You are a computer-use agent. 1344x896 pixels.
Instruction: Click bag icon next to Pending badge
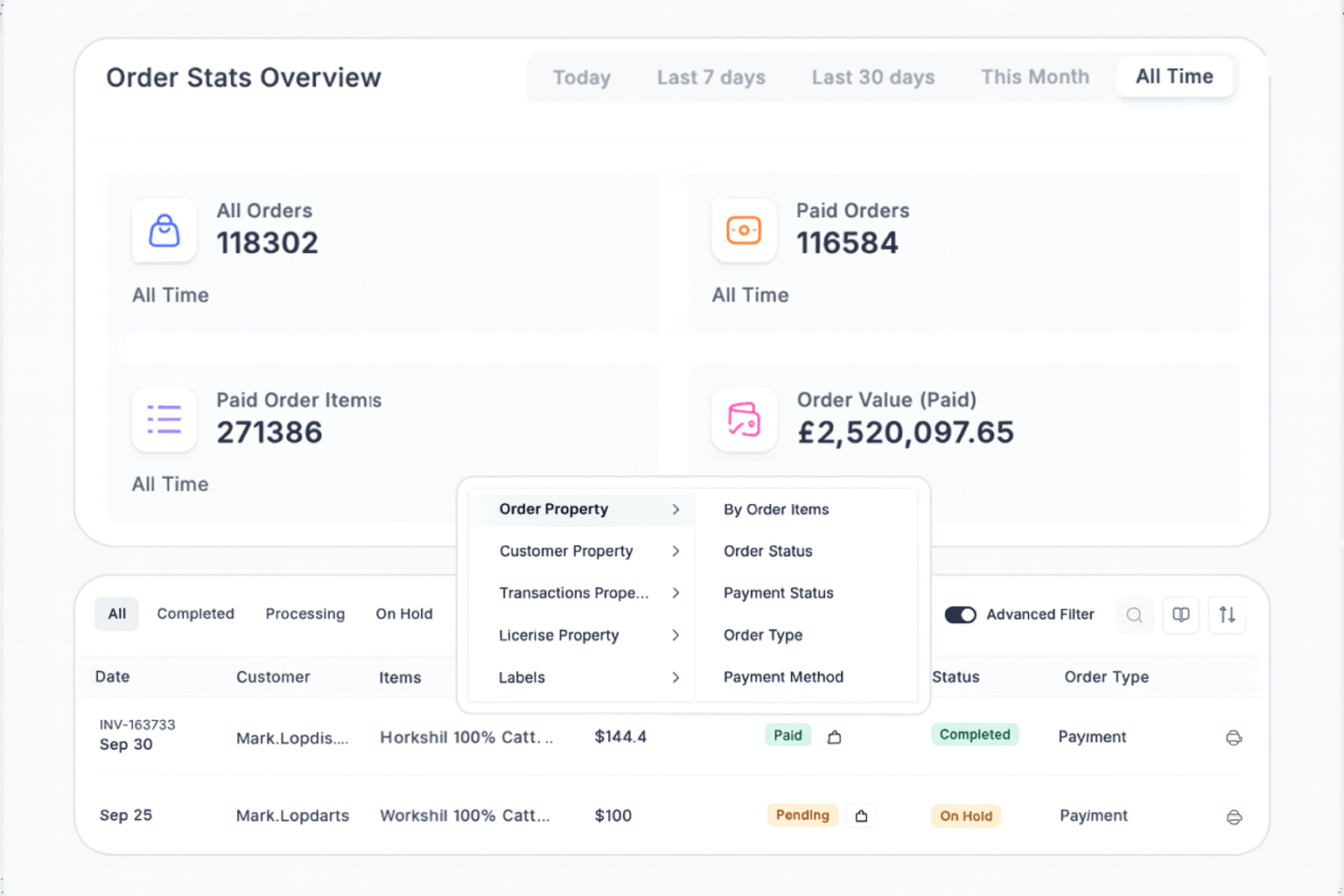(861, 816)
